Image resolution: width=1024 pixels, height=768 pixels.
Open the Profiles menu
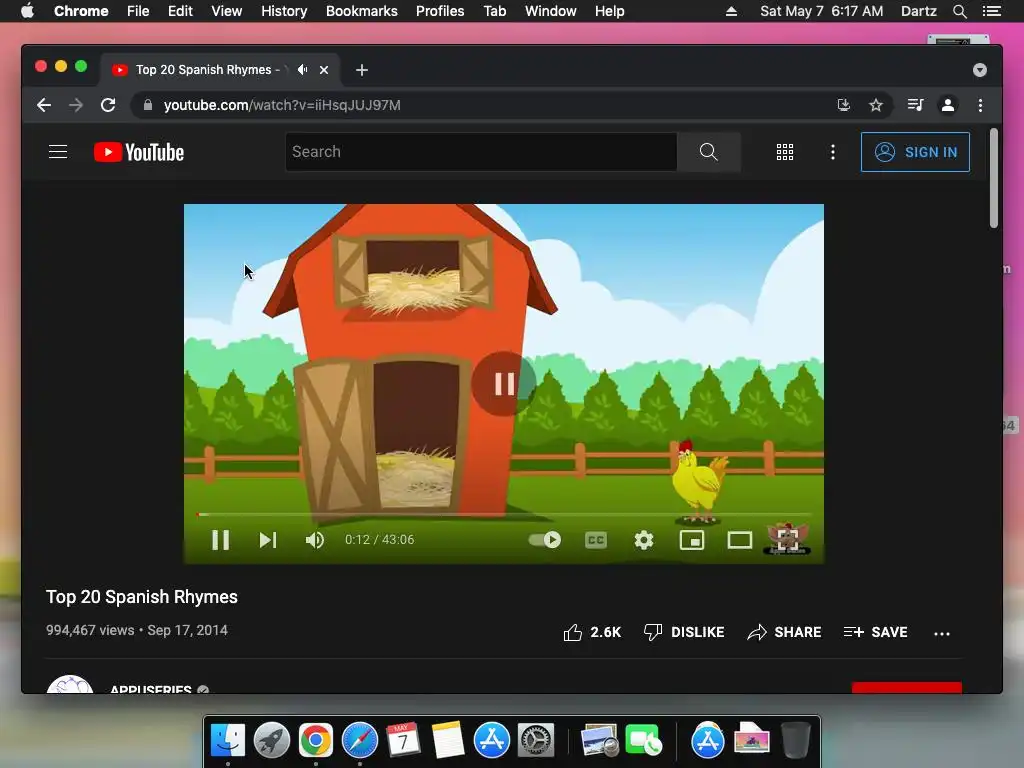(x=440, y=11)
